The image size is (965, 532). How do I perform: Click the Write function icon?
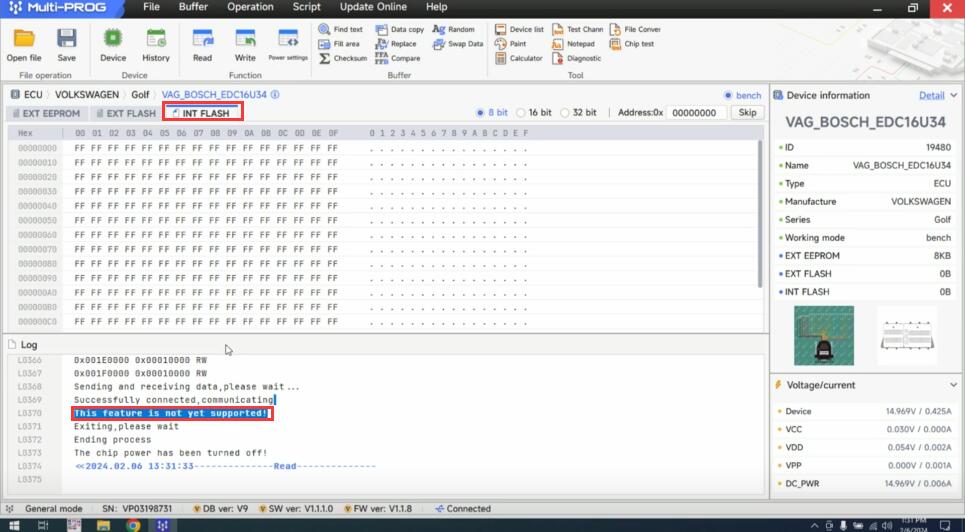coord(245,38)
